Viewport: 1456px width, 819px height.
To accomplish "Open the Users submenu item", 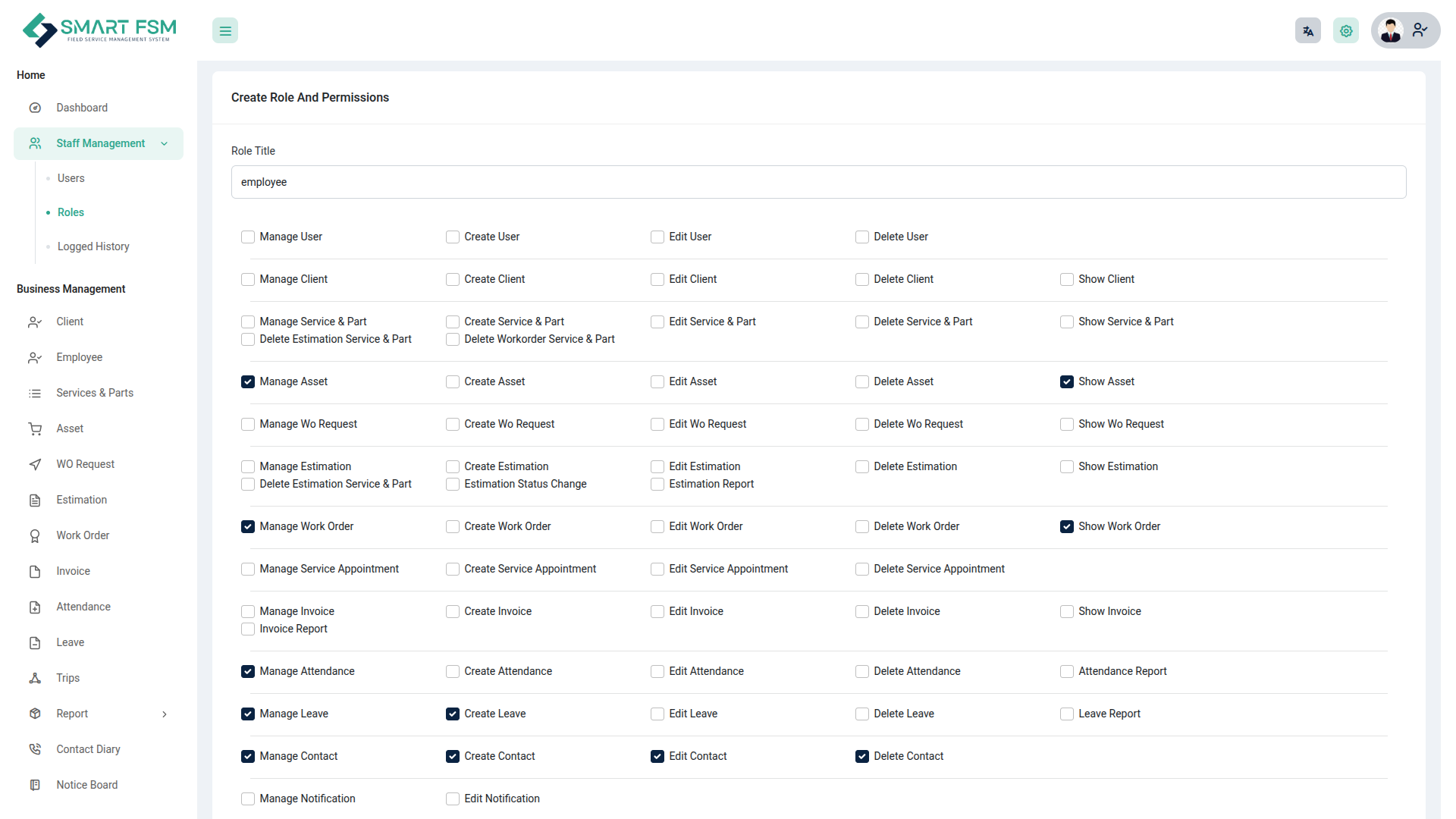I will click(71, 179).
